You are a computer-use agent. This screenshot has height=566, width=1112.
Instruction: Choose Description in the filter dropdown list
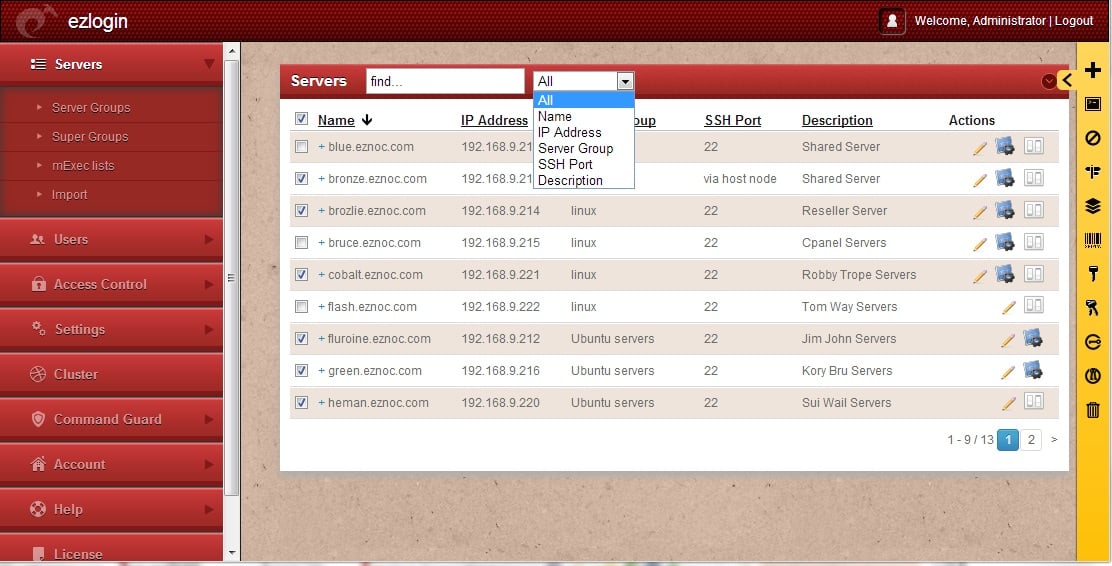coord(584,180)
